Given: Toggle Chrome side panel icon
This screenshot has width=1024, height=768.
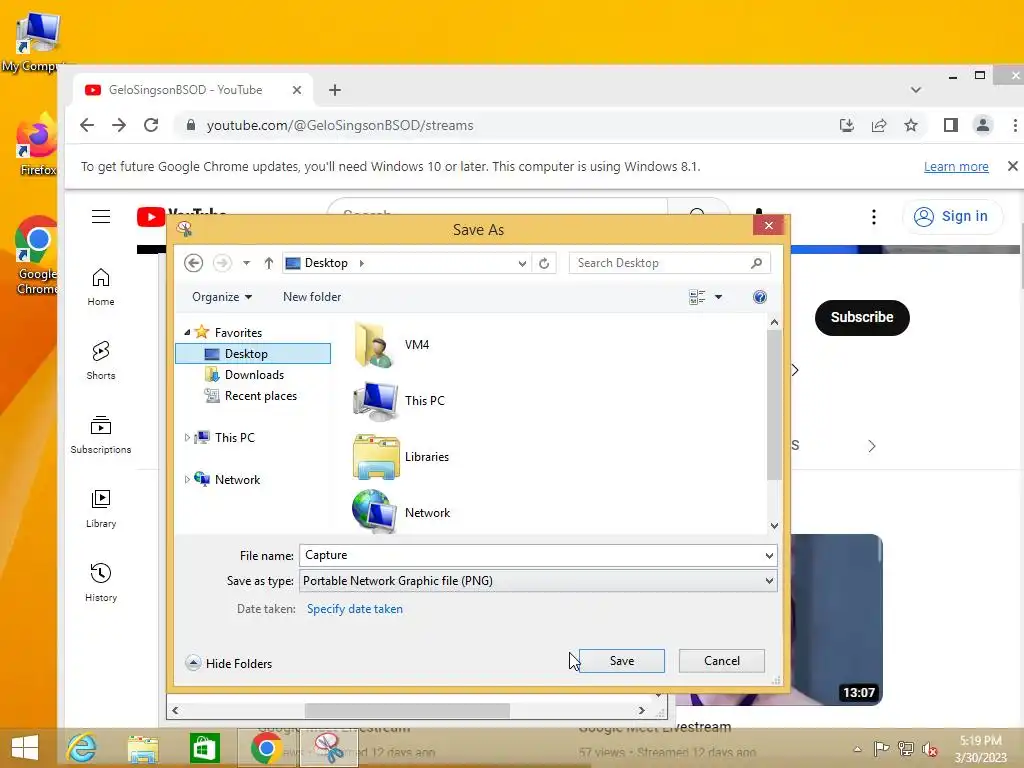Looking at the screenshot, I should click(x=950, y=125).
